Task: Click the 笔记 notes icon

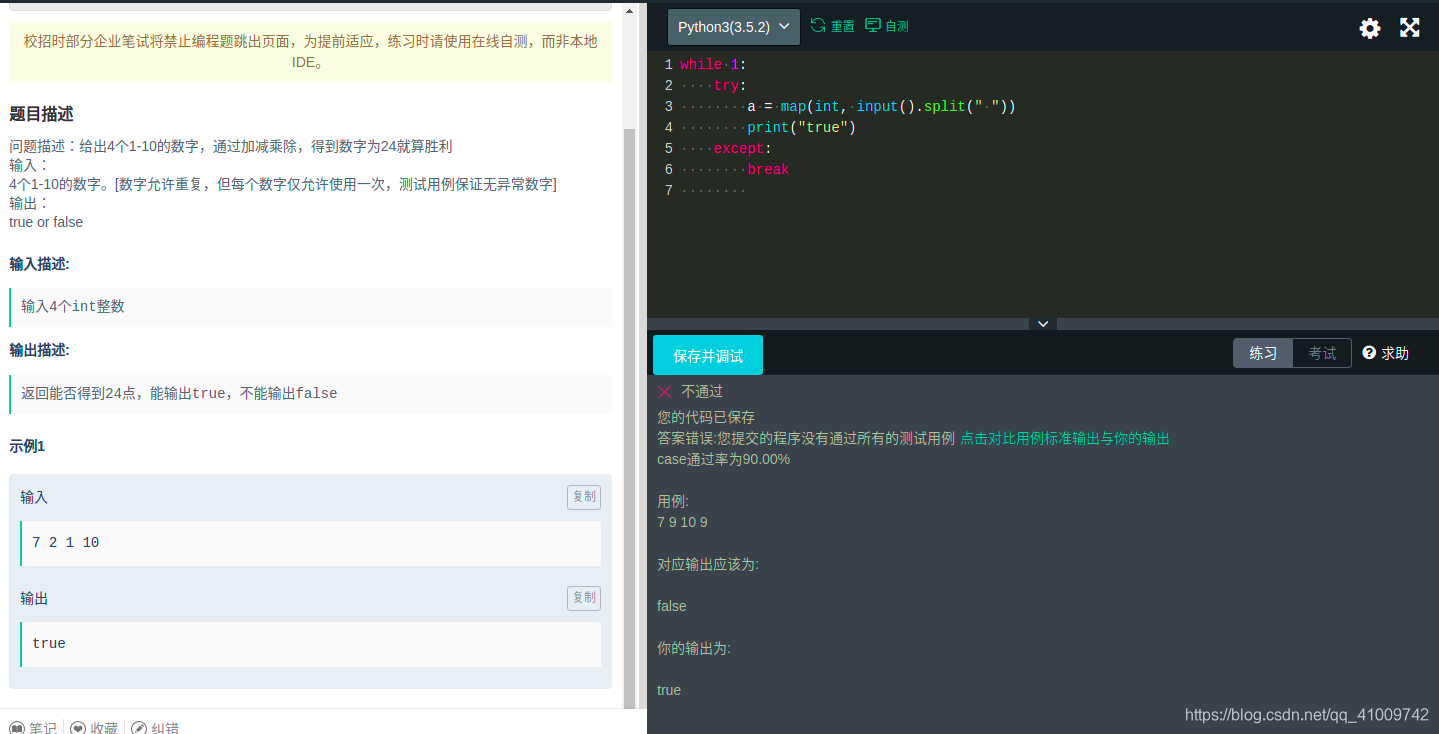Action: point(17,727)
